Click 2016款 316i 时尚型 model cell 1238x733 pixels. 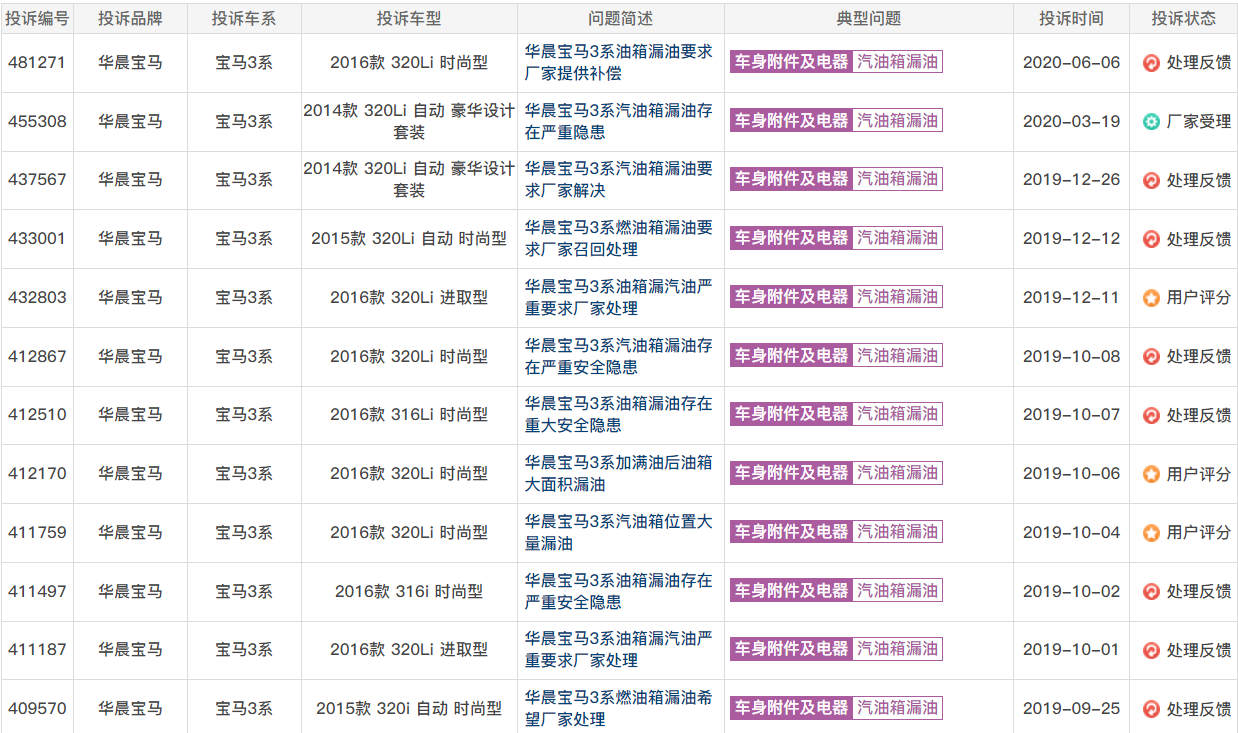(x=409, y=591)
